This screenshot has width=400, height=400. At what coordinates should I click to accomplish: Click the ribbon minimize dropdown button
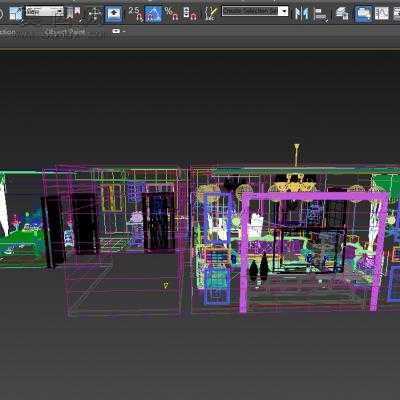116,31
